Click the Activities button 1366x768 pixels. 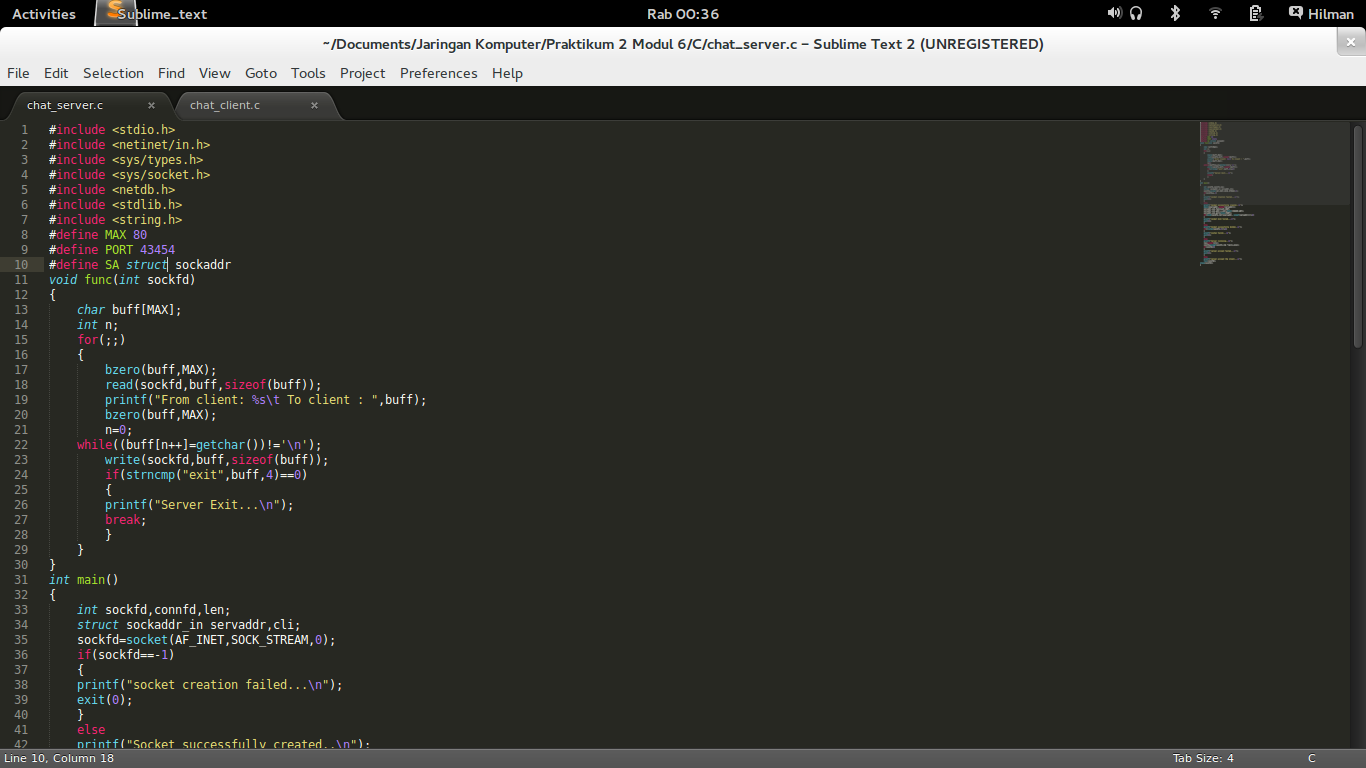click(x=44, y=13)
